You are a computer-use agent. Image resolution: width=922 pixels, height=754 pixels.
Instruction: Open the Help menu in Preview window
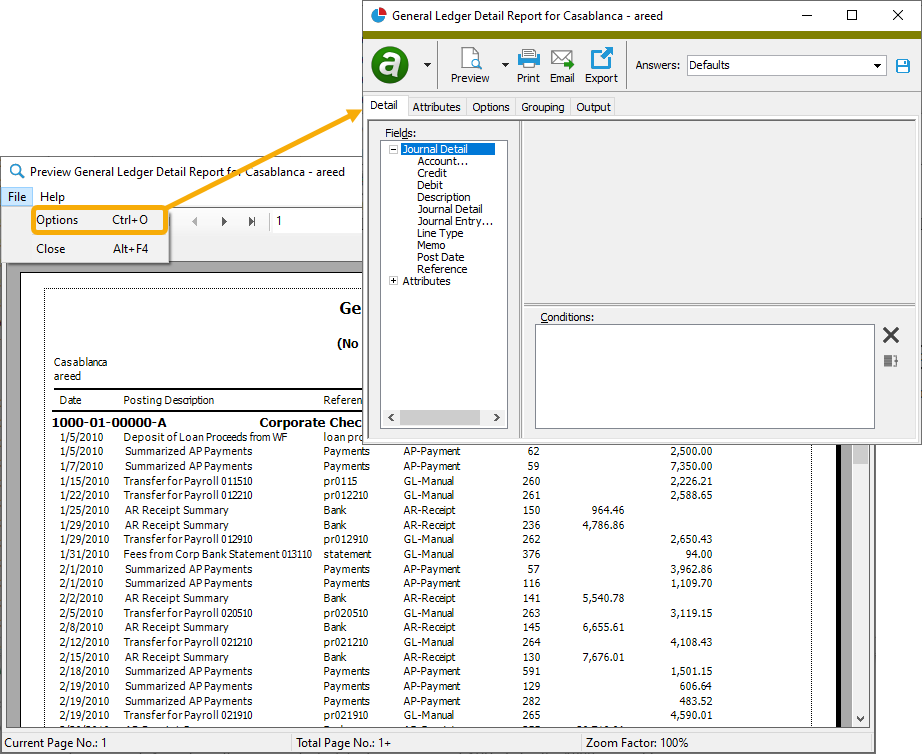[x=52, y=197]
